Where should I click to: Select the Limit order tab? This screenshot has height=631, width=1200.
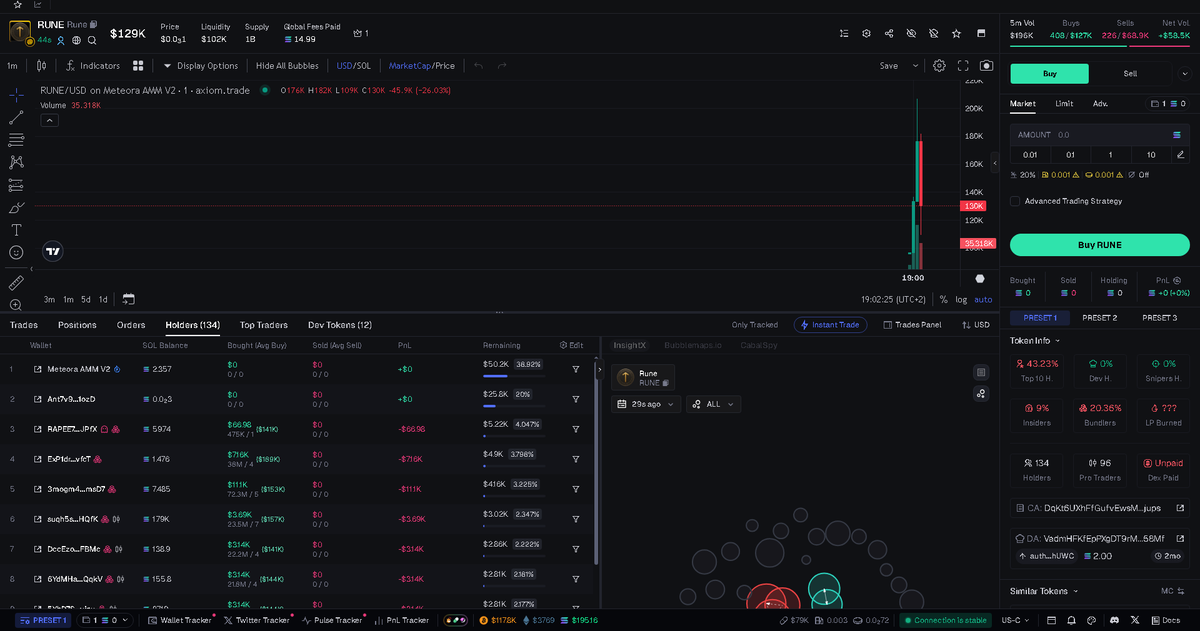(1064, 103)
